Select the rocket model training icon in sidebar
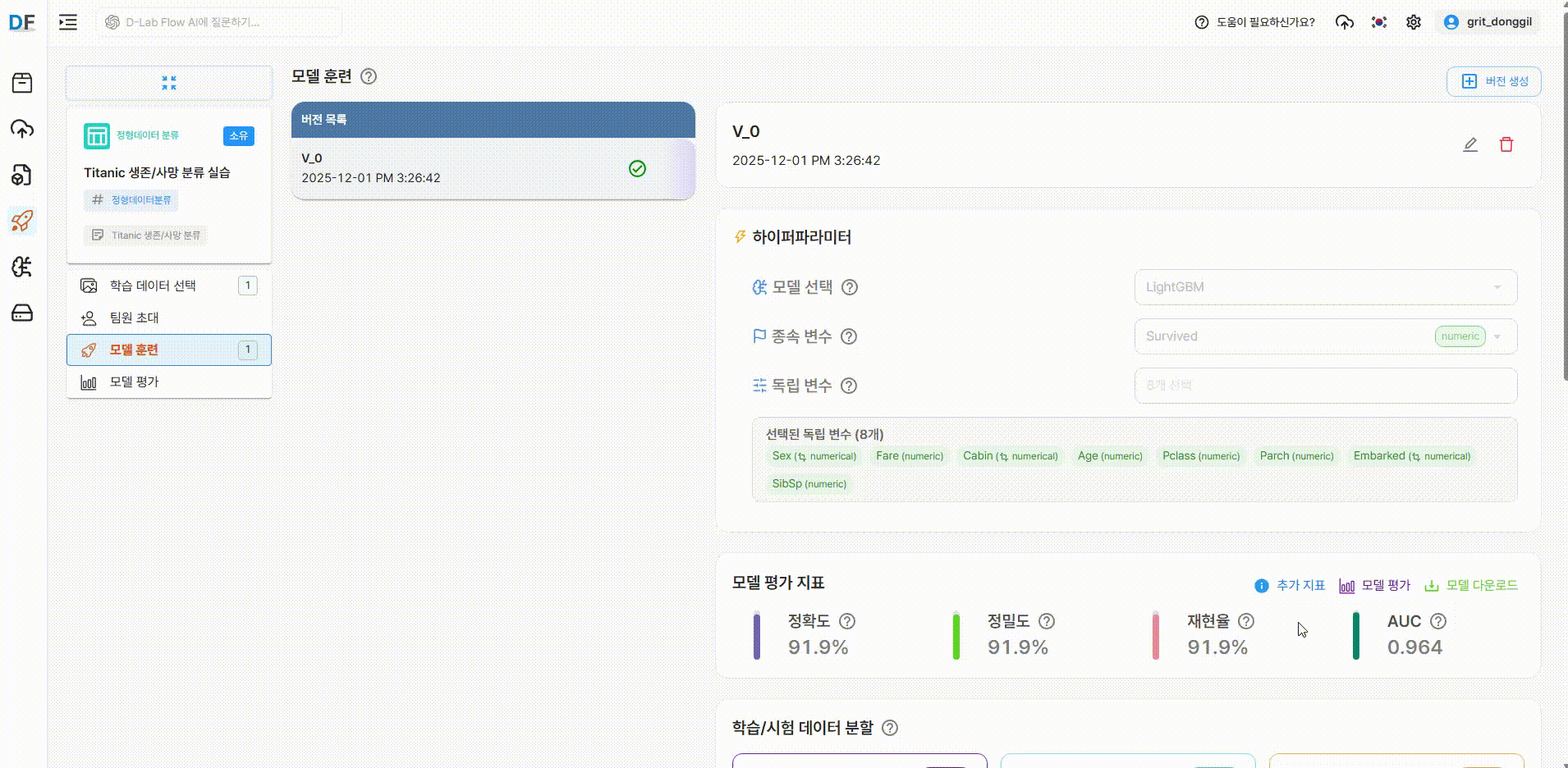The width and height of the screenshot is (1568, 768). click(22, 221)
